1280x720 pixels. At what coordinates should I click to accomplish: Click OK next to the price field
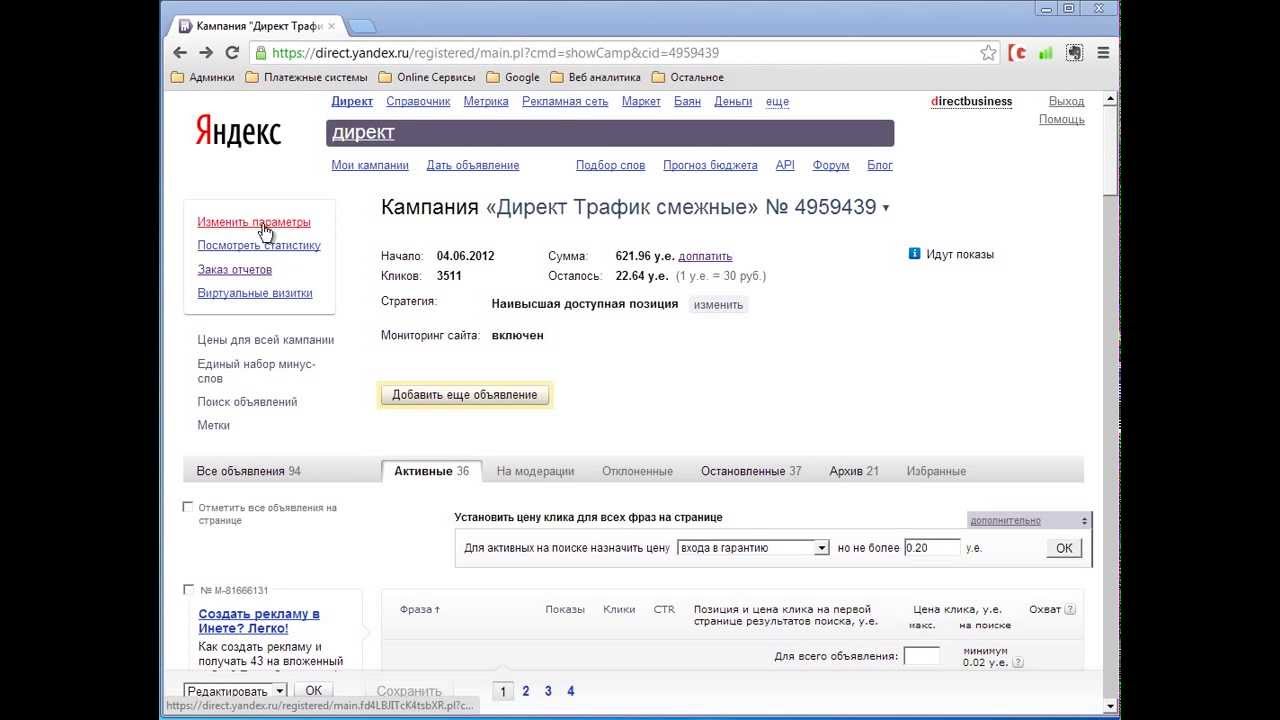point(1064,548)
